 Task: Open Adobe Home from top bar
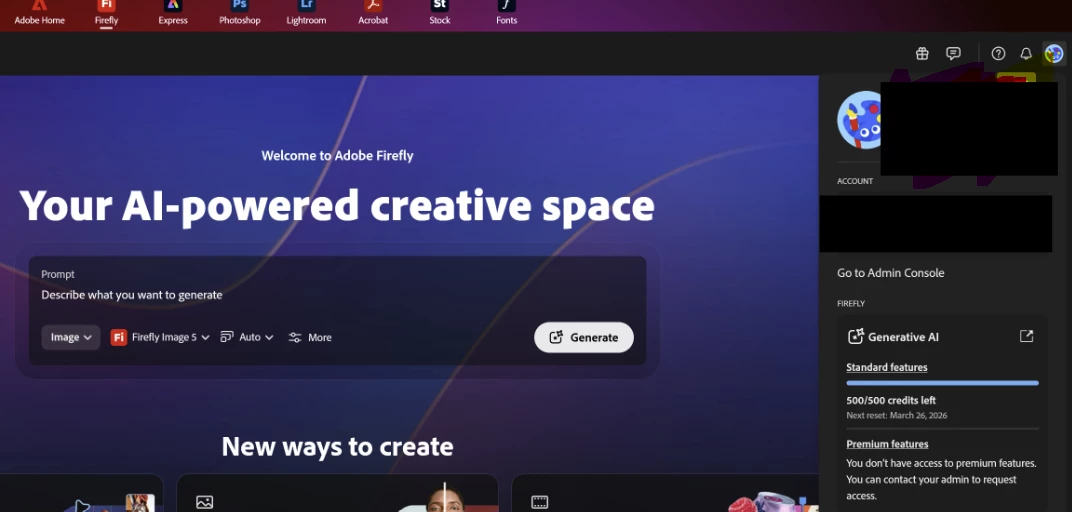[x=40, y=13]
